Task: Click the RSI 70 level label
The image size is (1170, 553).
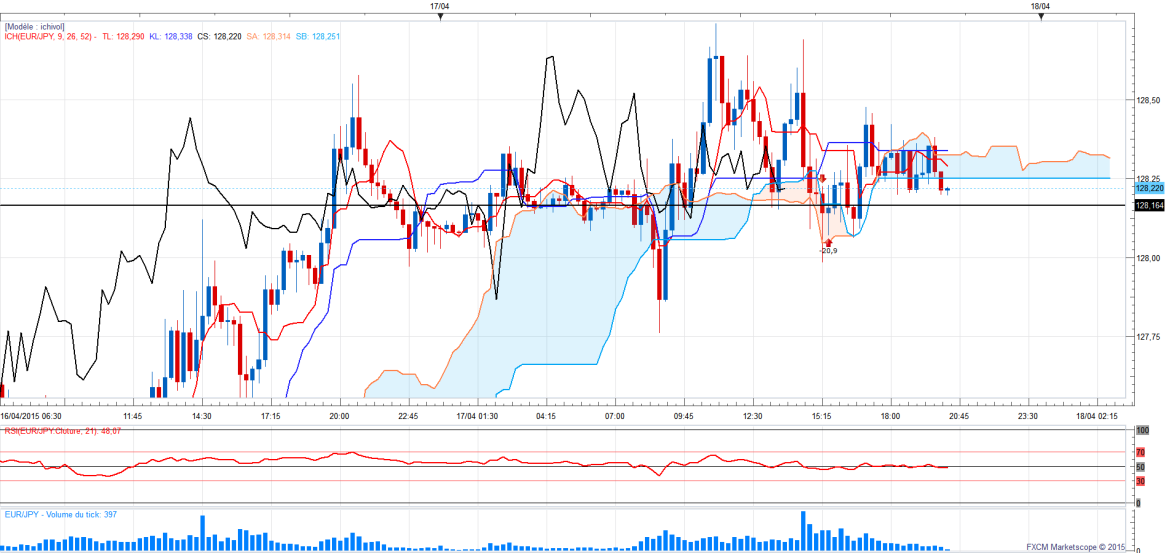Action: coord(1140,452)
